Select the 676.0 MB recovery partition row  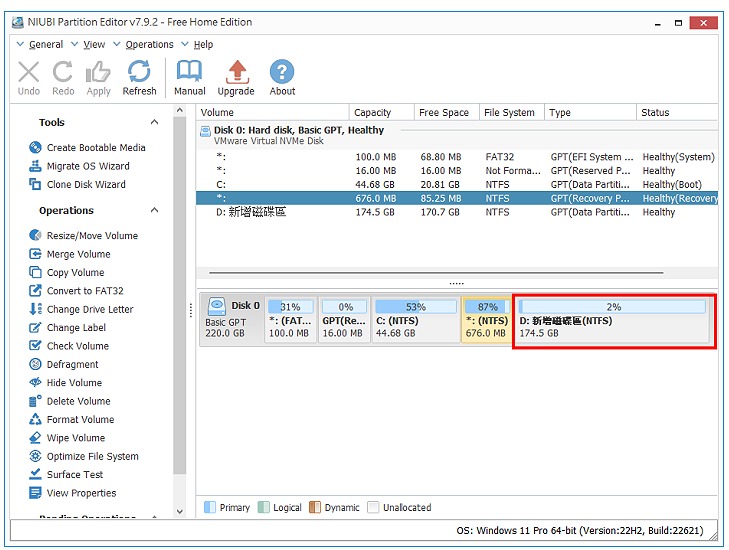pyautogui.click(x=457, y=198)
